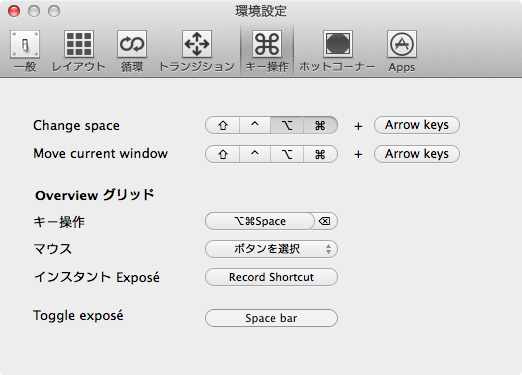Open the Apps preferences pane

pos(402,51)
